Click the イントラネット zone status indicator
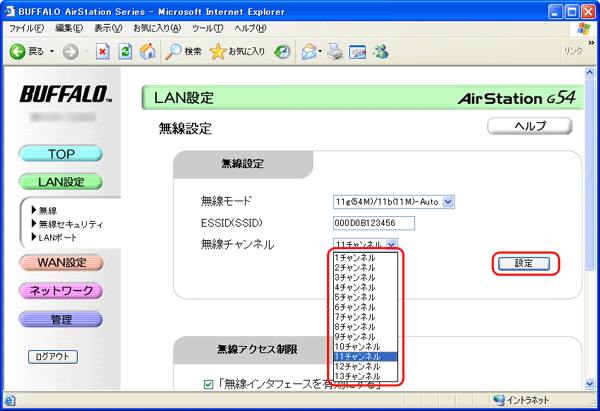 [521, 400]
